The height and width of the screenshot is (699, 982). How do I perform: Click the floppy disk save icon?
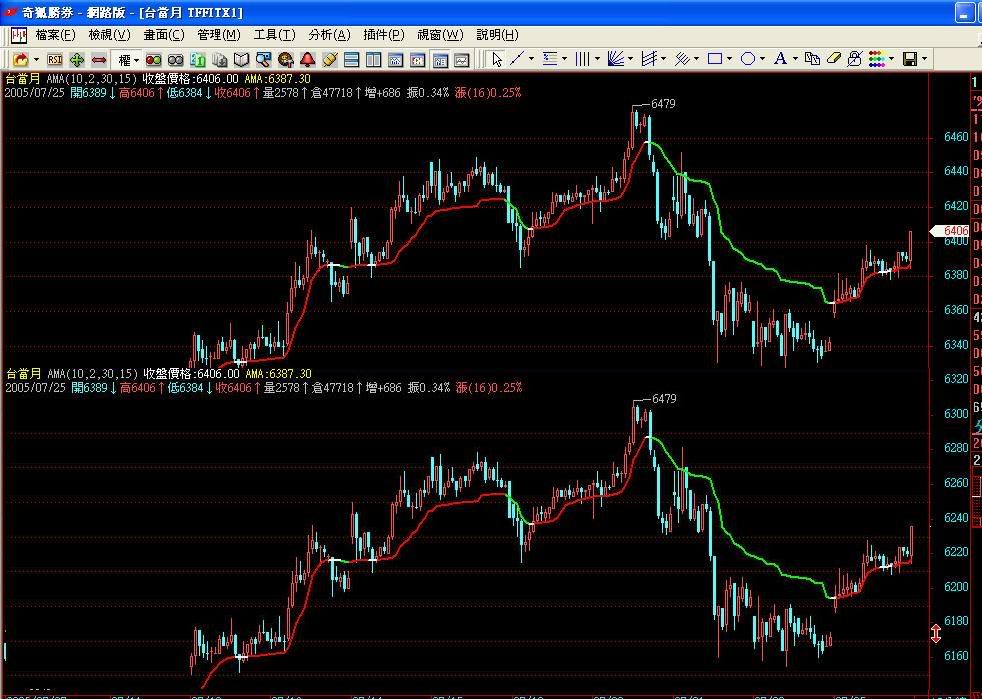[x=910, y=59]
